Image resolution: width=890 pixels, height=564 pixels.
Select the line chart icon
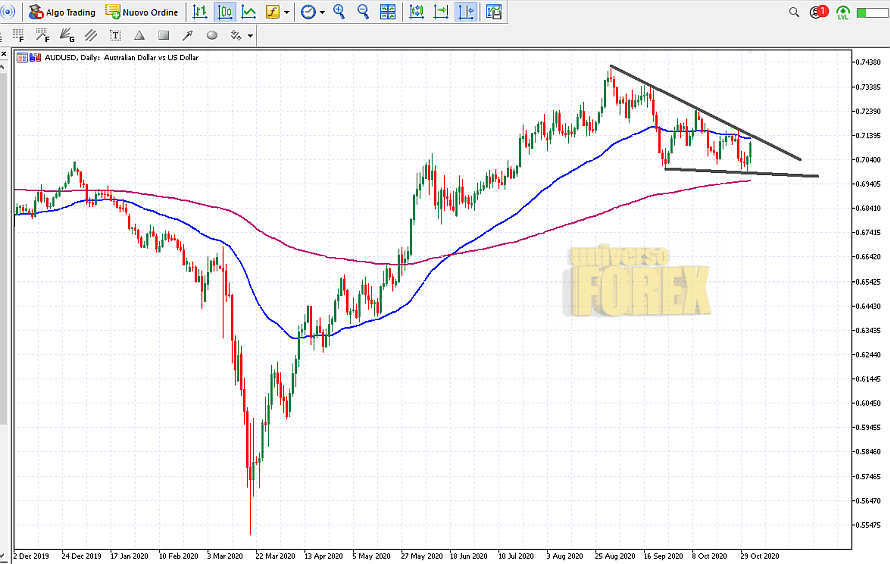(x=248, y=12)
